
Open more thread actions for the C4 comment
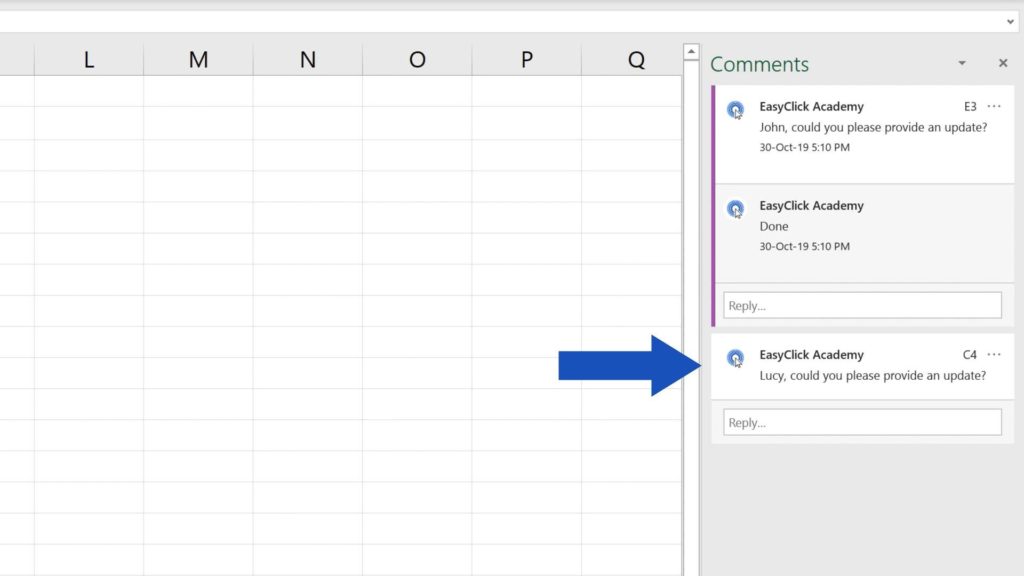(994, 354)
